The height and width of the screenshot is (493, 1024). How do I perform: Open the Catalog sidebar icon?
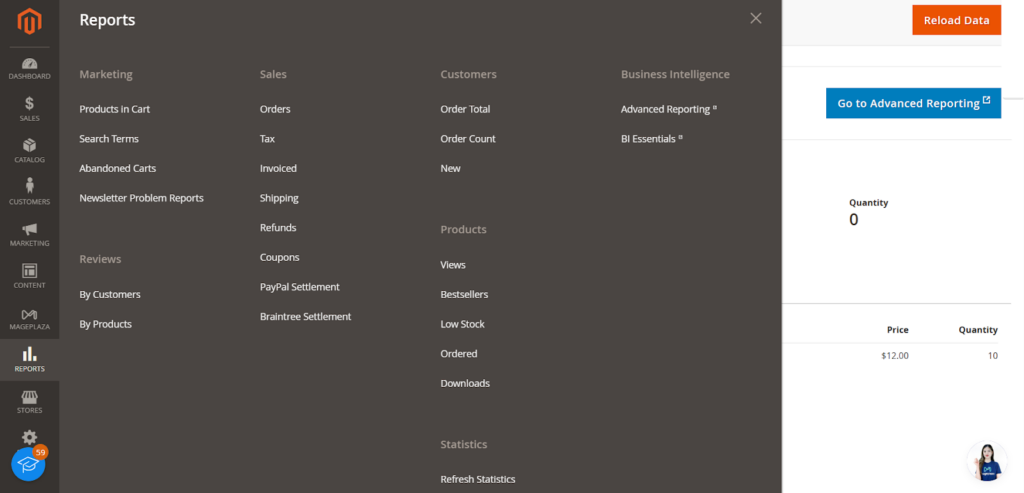click(x=29, y=151)
